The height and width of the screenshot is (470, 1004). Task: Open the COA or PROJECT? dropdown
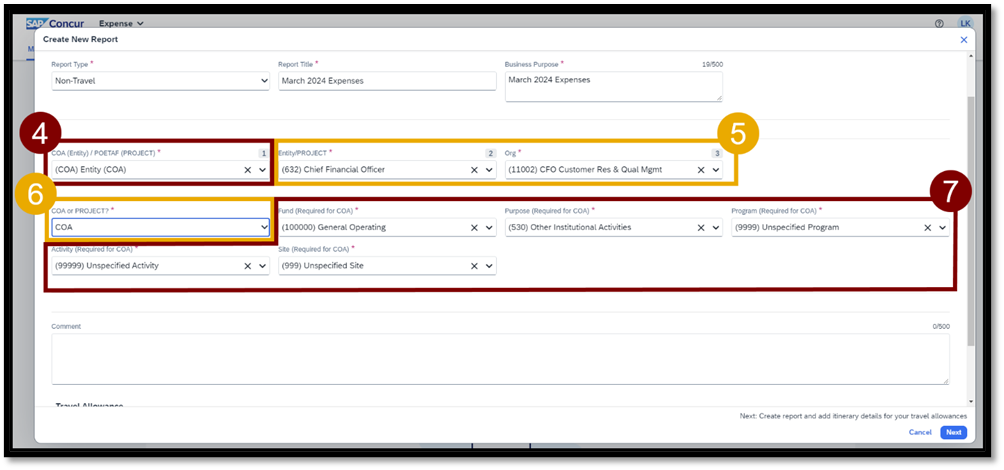tap(160, 228)
